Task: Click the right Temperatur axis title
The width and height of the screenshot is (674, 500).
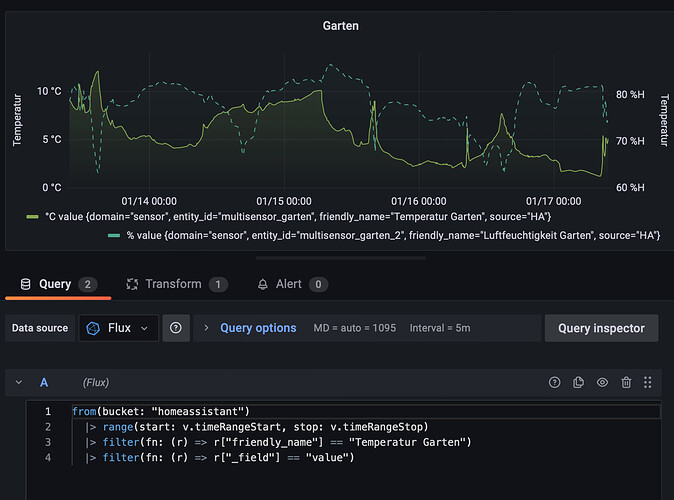Action: pyautogui.click(x=664, y=120)
